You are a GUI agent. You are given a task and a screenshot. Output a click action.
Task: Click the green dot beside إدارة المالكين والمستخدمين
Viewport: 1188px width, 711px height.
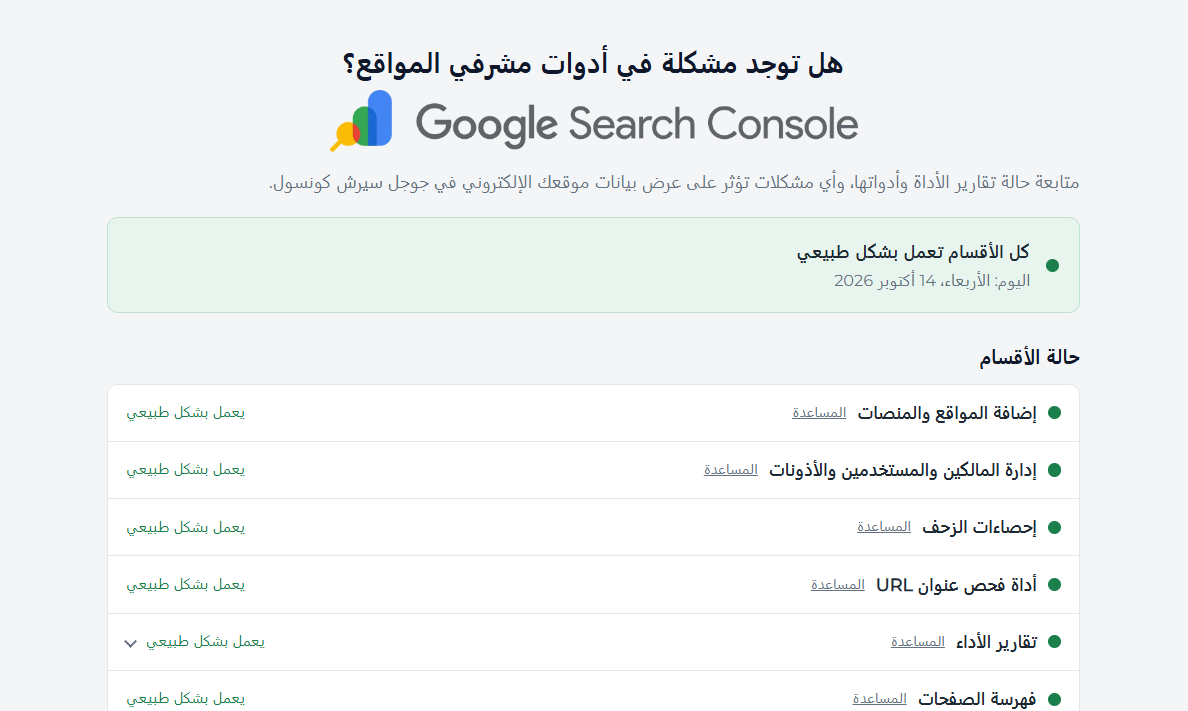pyautogui.click(x=1054, y=470)
